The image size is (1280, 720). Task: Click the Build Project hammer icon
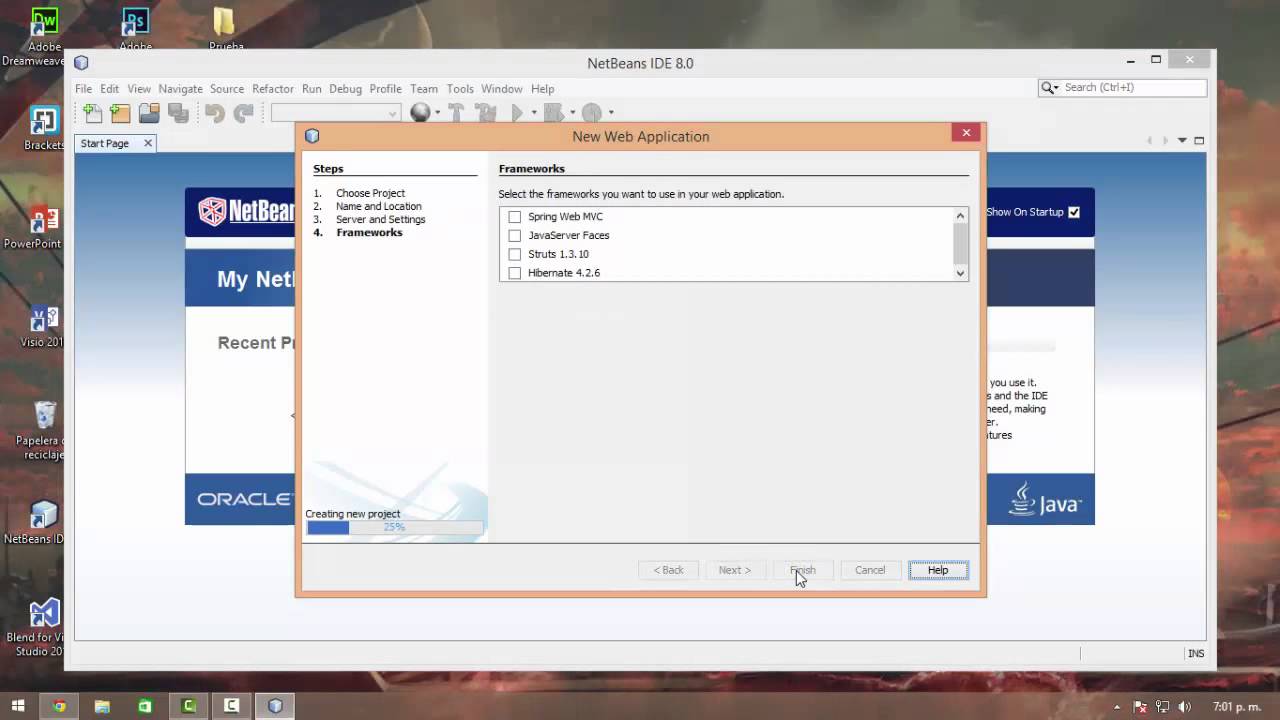[456, 113]
